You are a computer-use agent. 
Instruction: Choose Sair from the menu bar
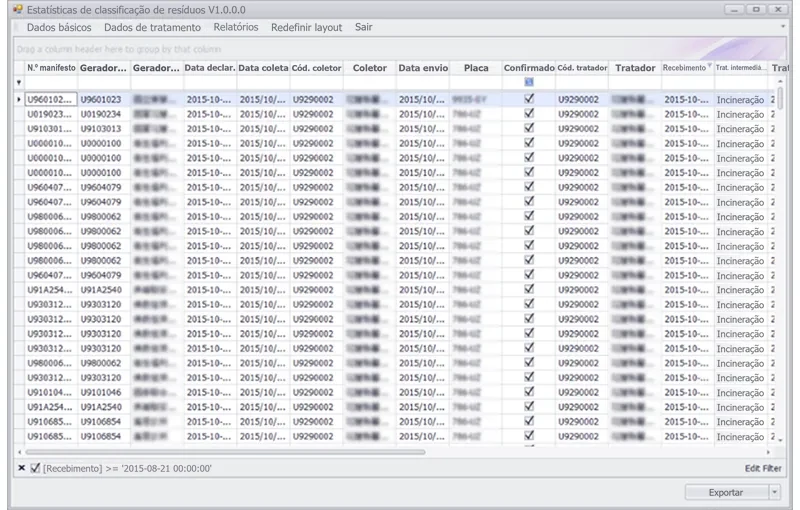[x=364, y=27]
